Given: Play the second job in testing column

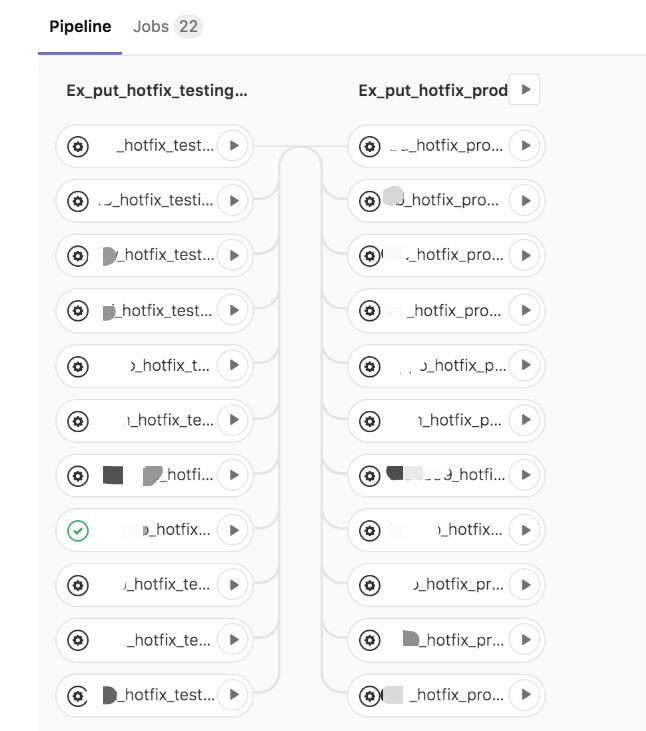Looking at the screenshot, I should [233, 201].
